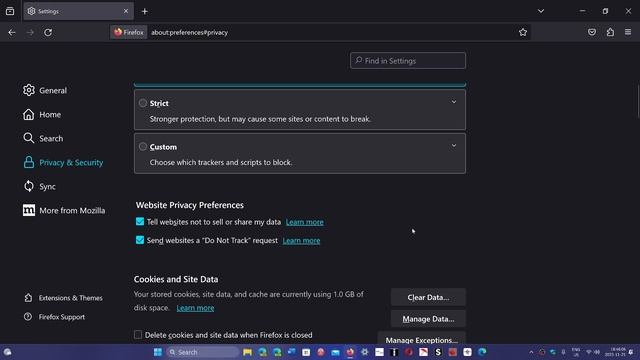This screenshot has height=360, width=640.
Task: Open the Extensions puzzle icon
Action: tap(610, 32)
